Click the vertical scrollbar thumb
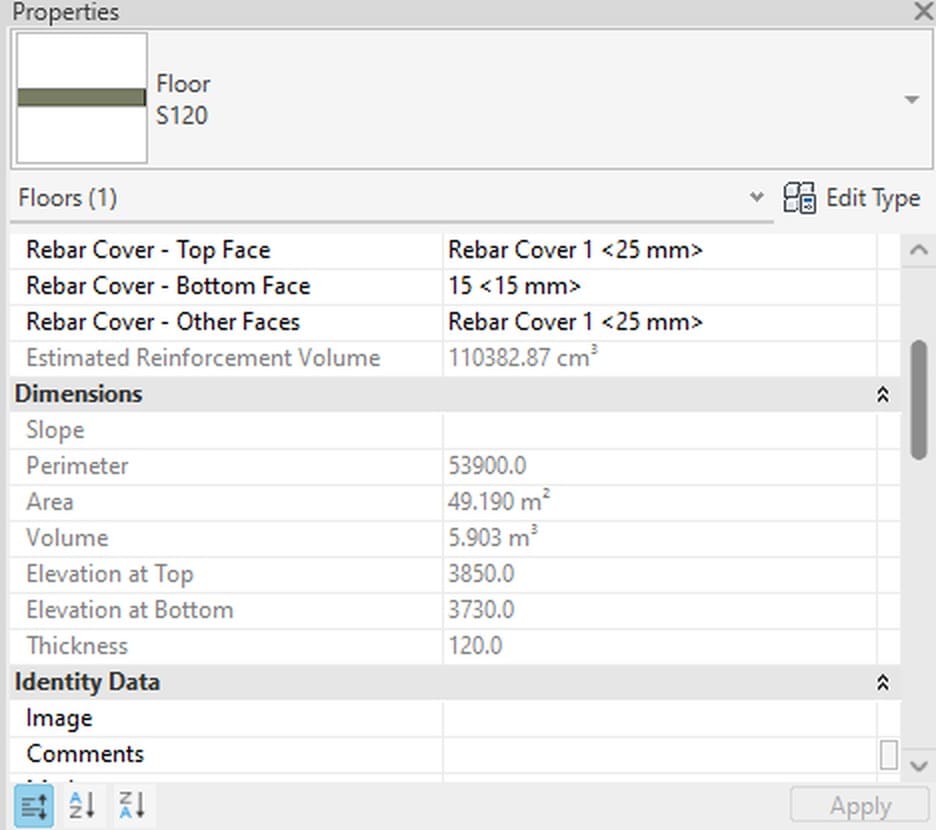Image resolution: width=936 pixels, height=830 pixels. (x=919, y=399)
